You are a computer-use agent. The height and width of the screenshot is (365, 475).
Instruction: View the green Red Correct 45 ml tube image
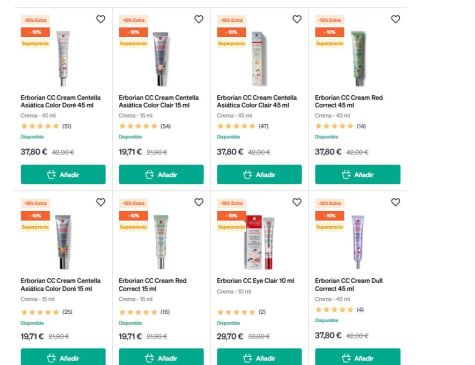pyautogui.click(x=358, y=58)
